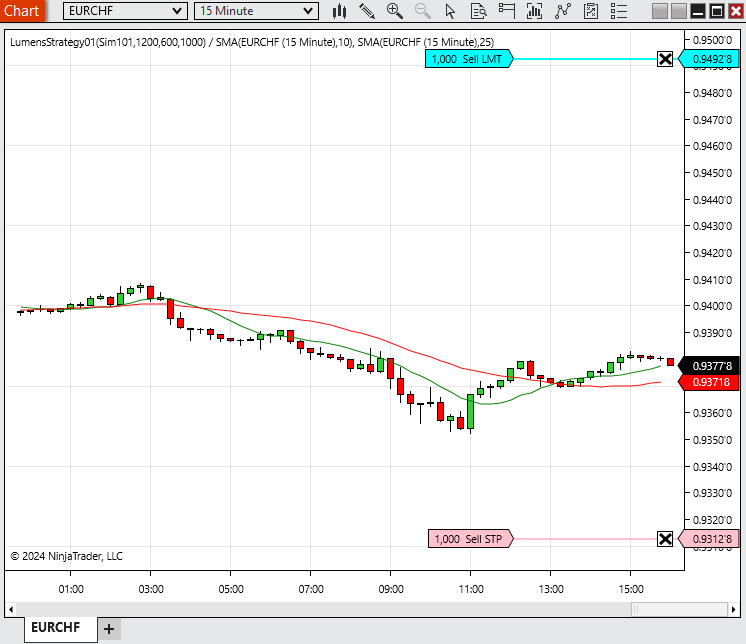Click the cyan 0.9492'8 price marker
Viewport: 746px width, 644px height.
[709, 59]
